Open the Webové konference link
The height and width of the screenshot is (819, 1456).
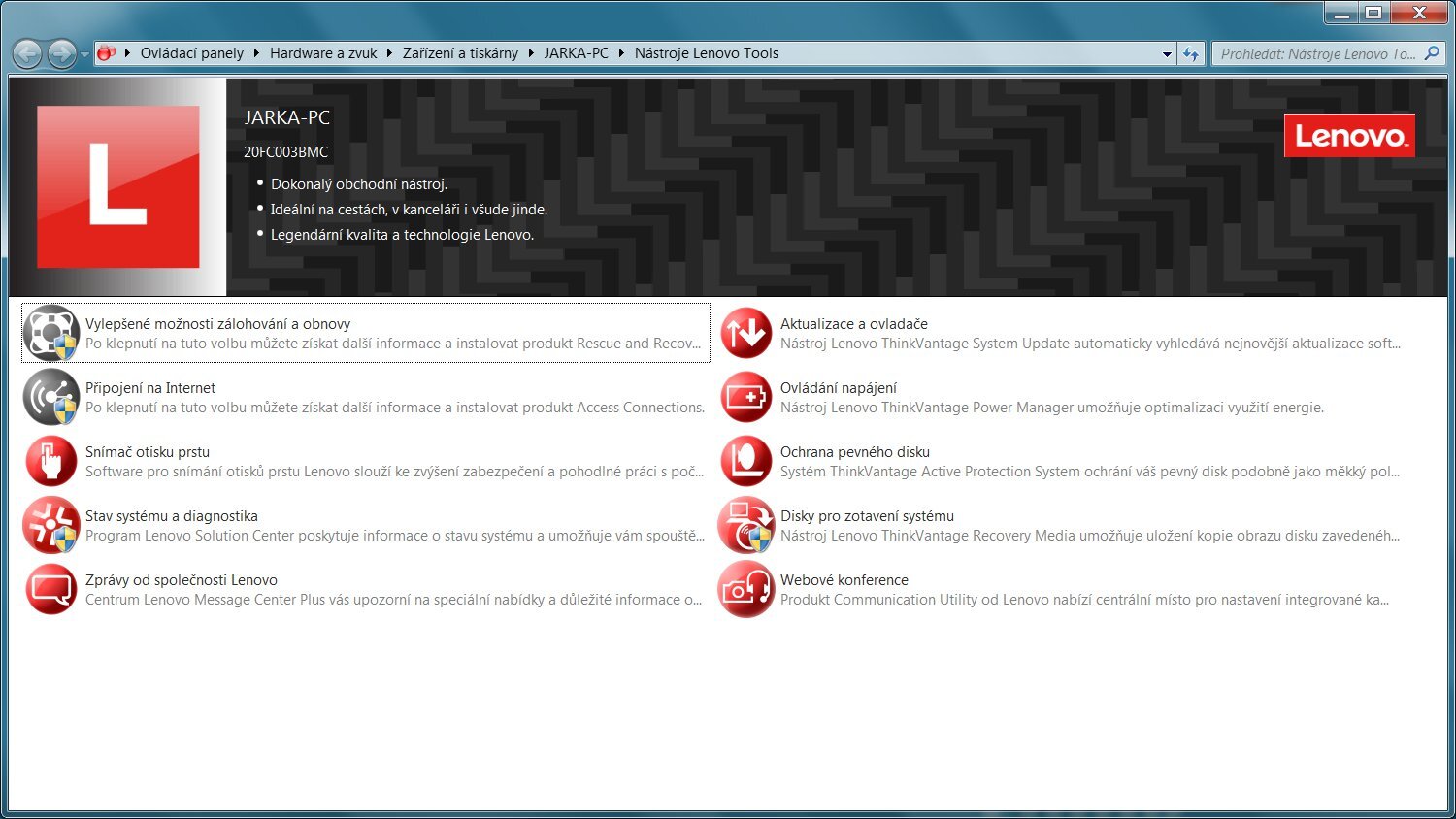[x=844, y=580]
